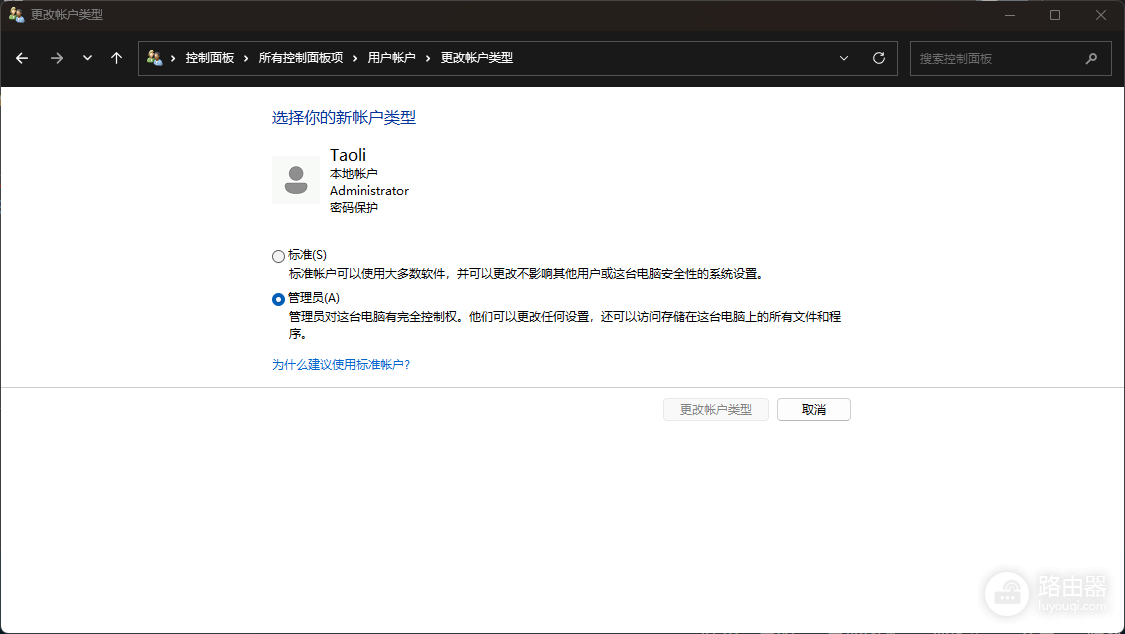Click the 搜索控制面板 search field

[x=1010, y=59]
